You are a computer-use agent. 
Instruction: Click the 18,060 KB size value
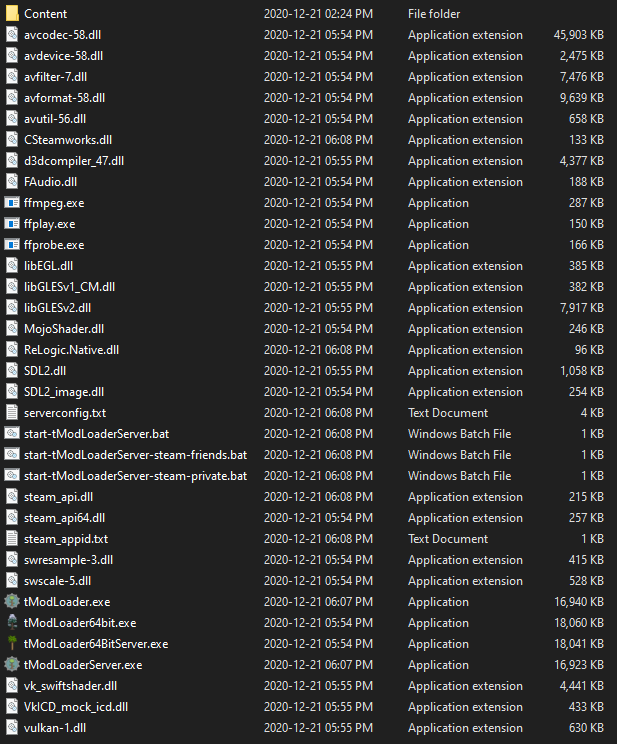[579, 623]
